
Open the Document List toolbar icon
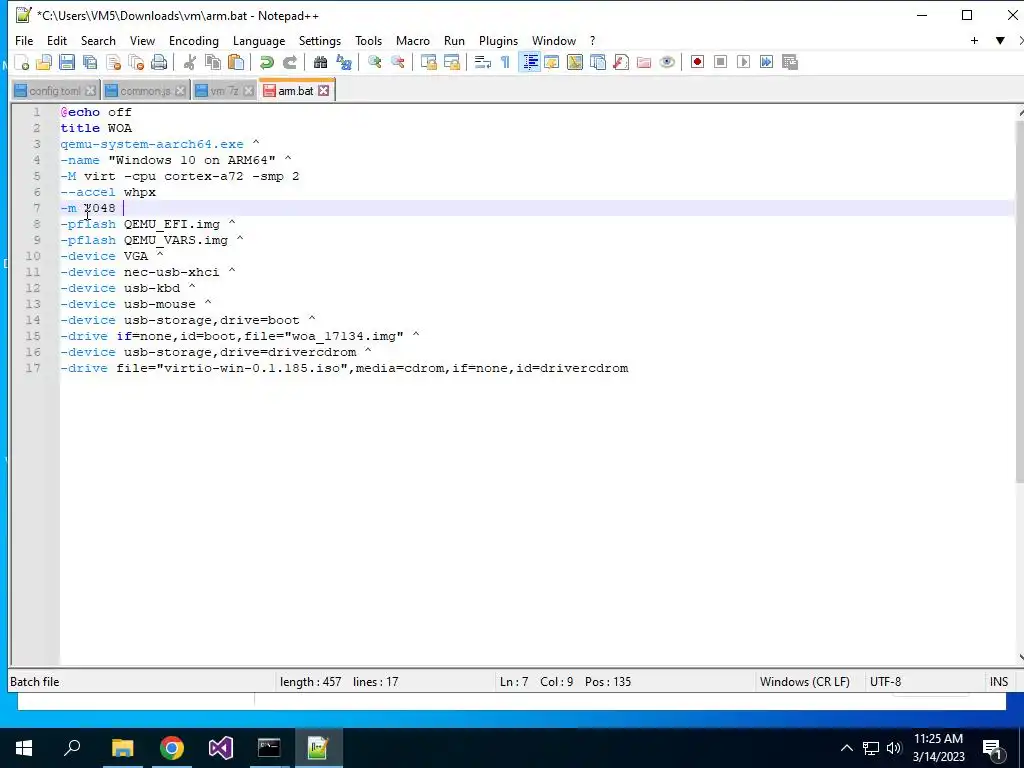tap(598, 62)
